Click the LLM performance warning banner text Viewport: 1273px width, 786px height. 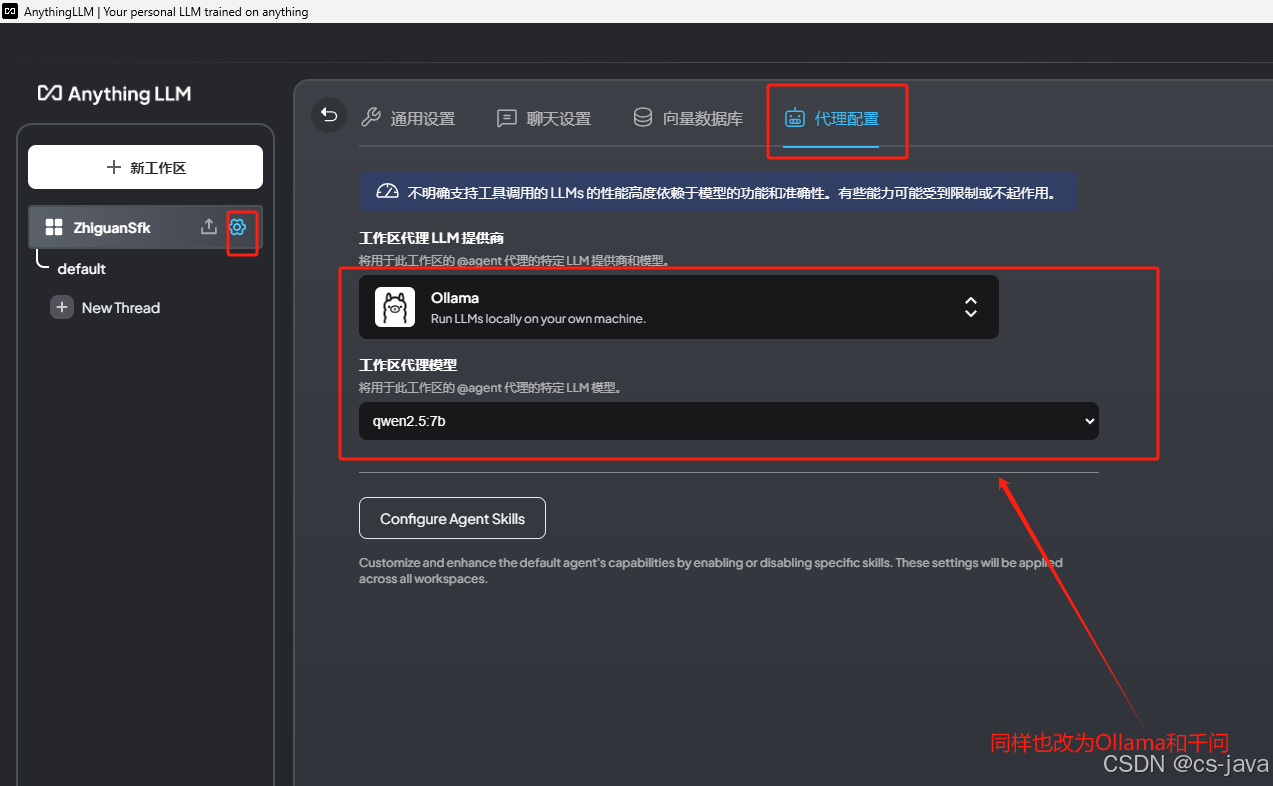[x=731, y=192]
